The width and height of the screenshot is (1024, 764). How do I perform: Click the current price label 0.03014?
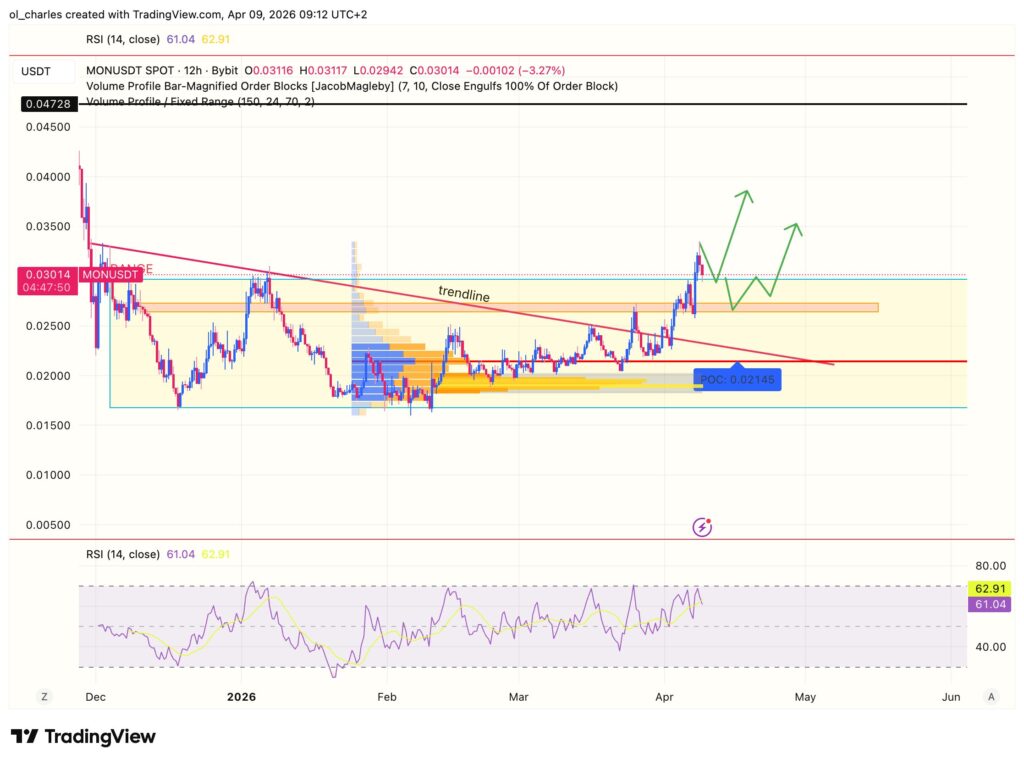coord(47,273)
